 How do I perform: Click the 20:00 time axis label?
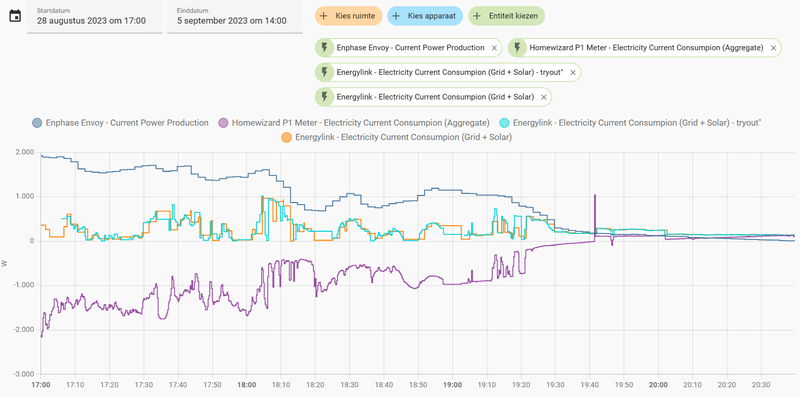[658, 385]
